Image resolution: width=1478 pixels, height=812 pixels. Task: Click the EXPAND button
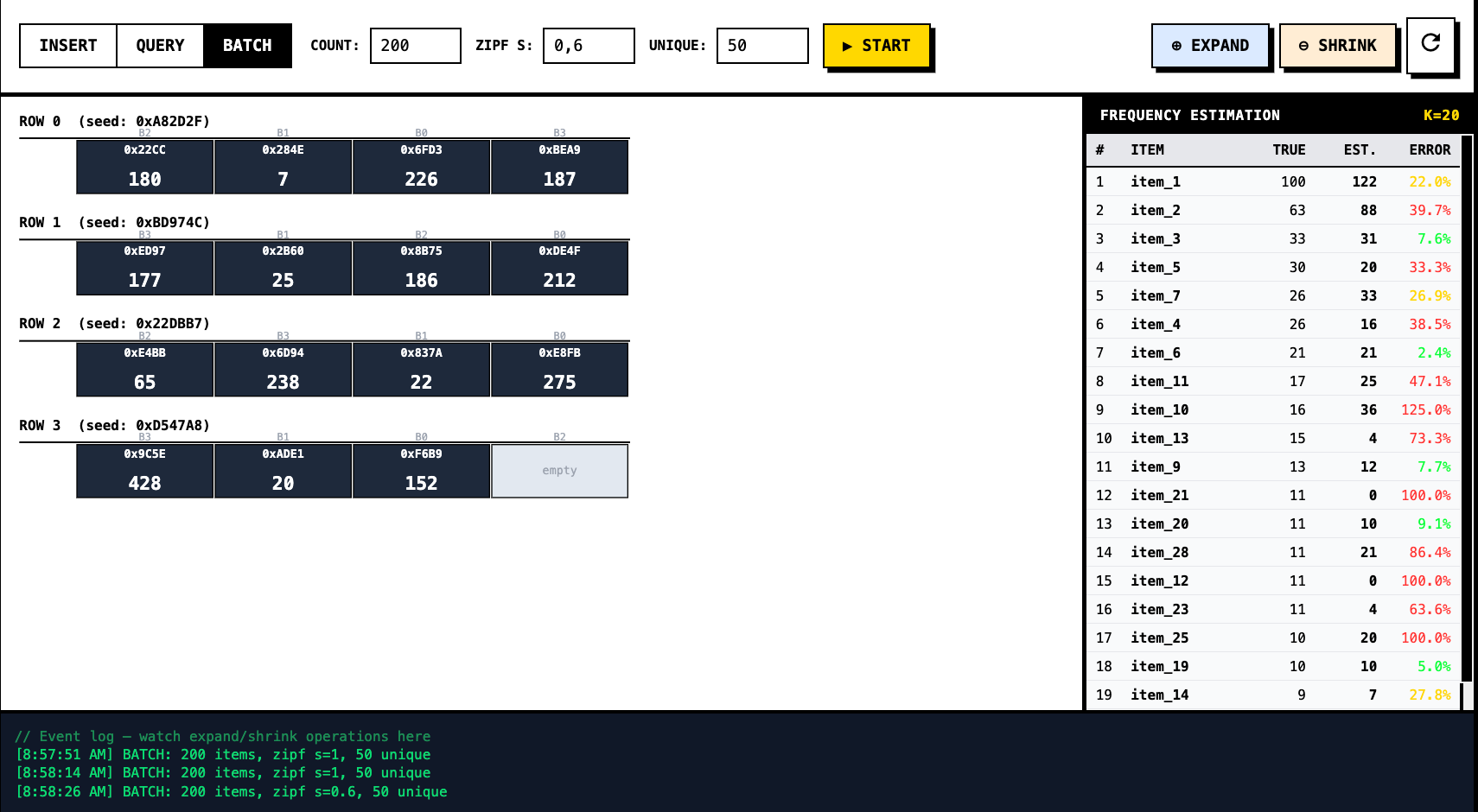(x=1209, y=46)
